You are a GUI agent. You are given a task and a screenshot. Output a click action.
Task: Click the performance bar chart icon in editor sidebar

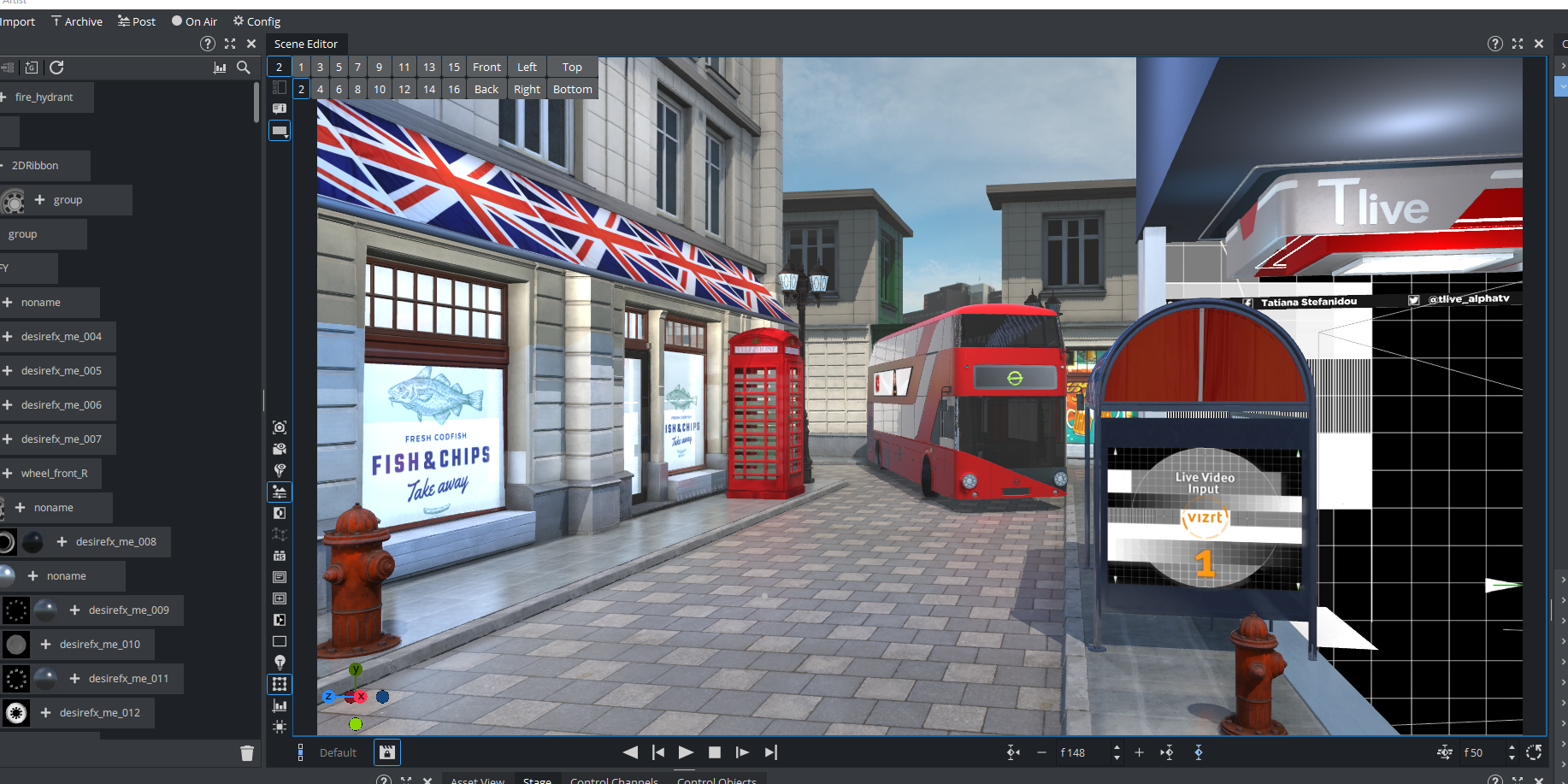[x=280, y=706]
